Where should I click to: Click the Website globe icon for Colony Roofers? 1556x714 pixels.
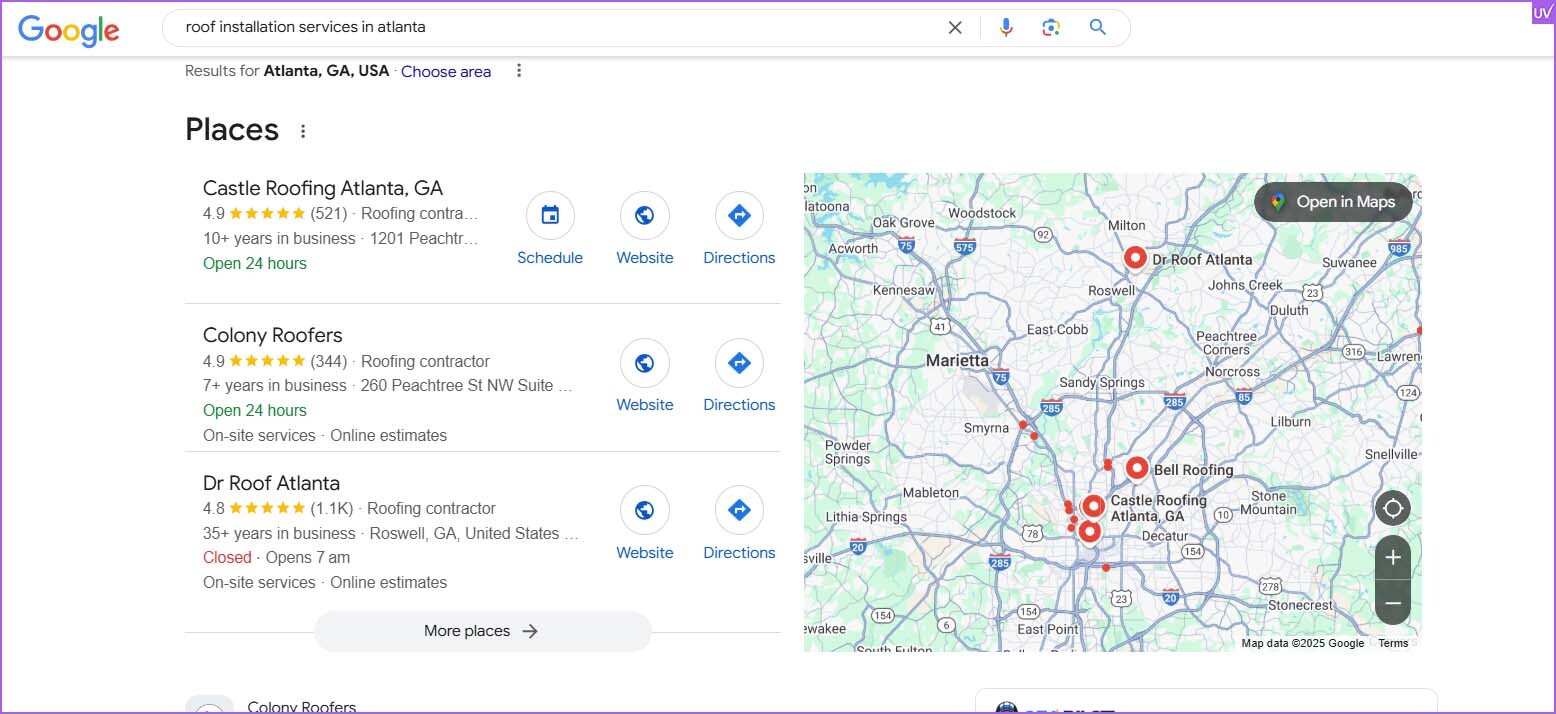point(645,363)
